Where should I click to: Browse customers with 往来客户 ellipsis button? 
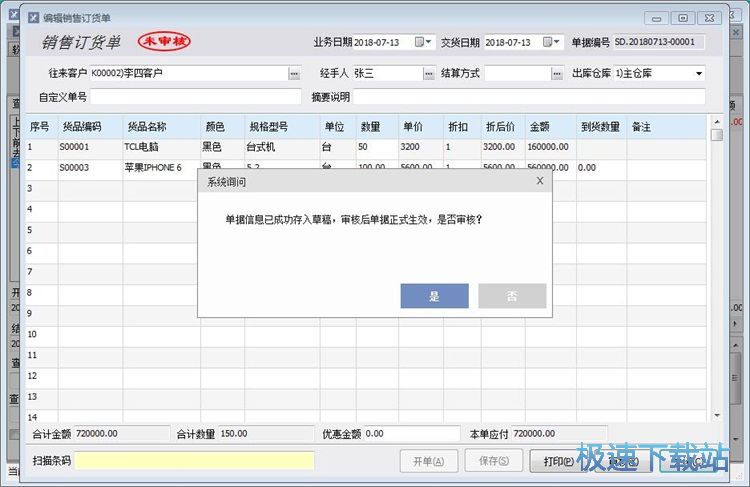coord(295,74)
